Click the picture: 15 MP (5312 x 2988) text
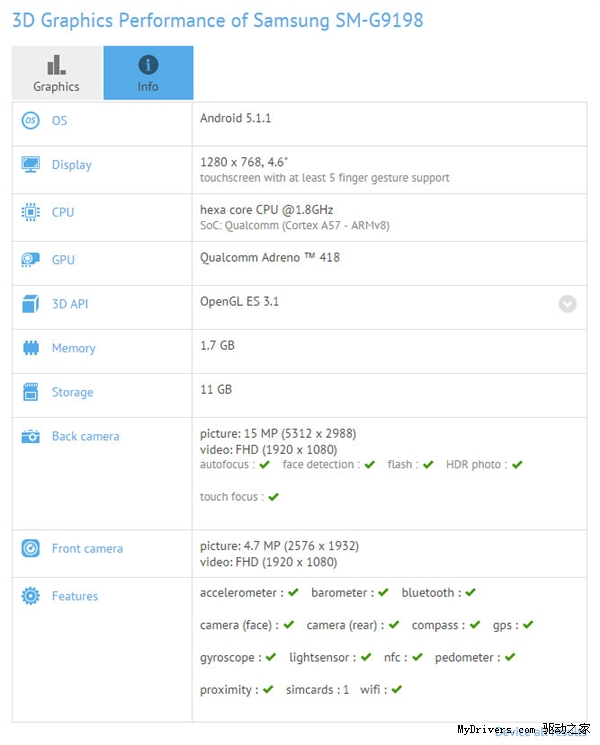The height and width of the screenshot is (745, 600). pos(278,433)
